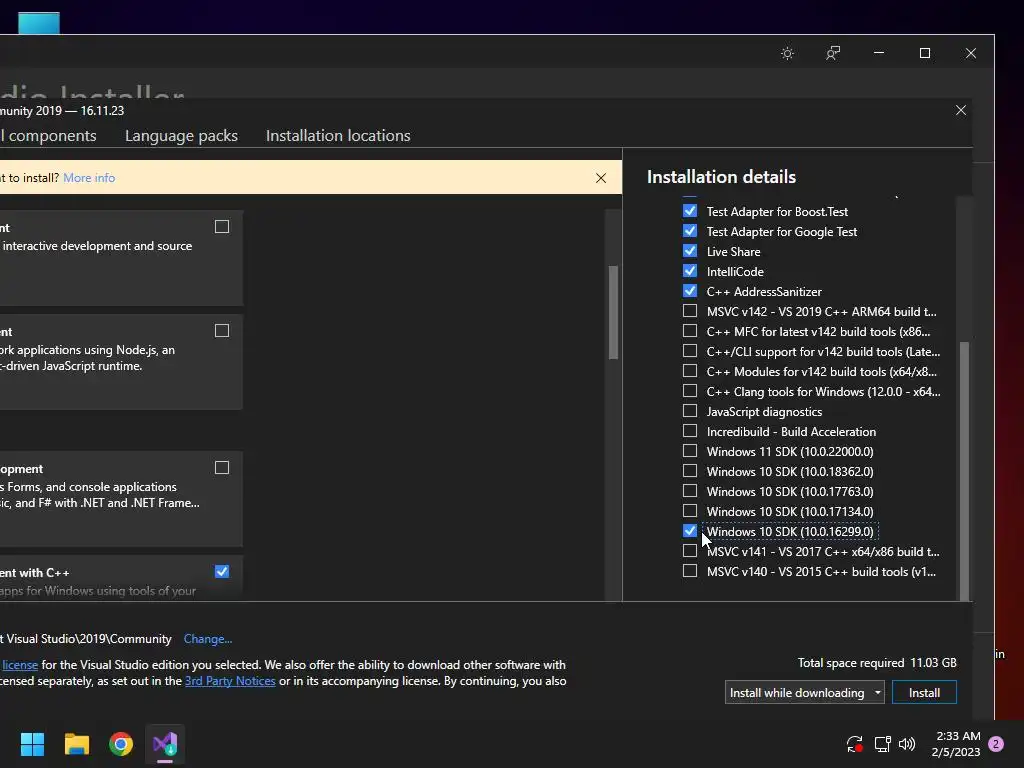Click the workloads list scrollbar thumb
Image resolution: width=1024 pixels, height=768 pixels.
pos(613,312)
